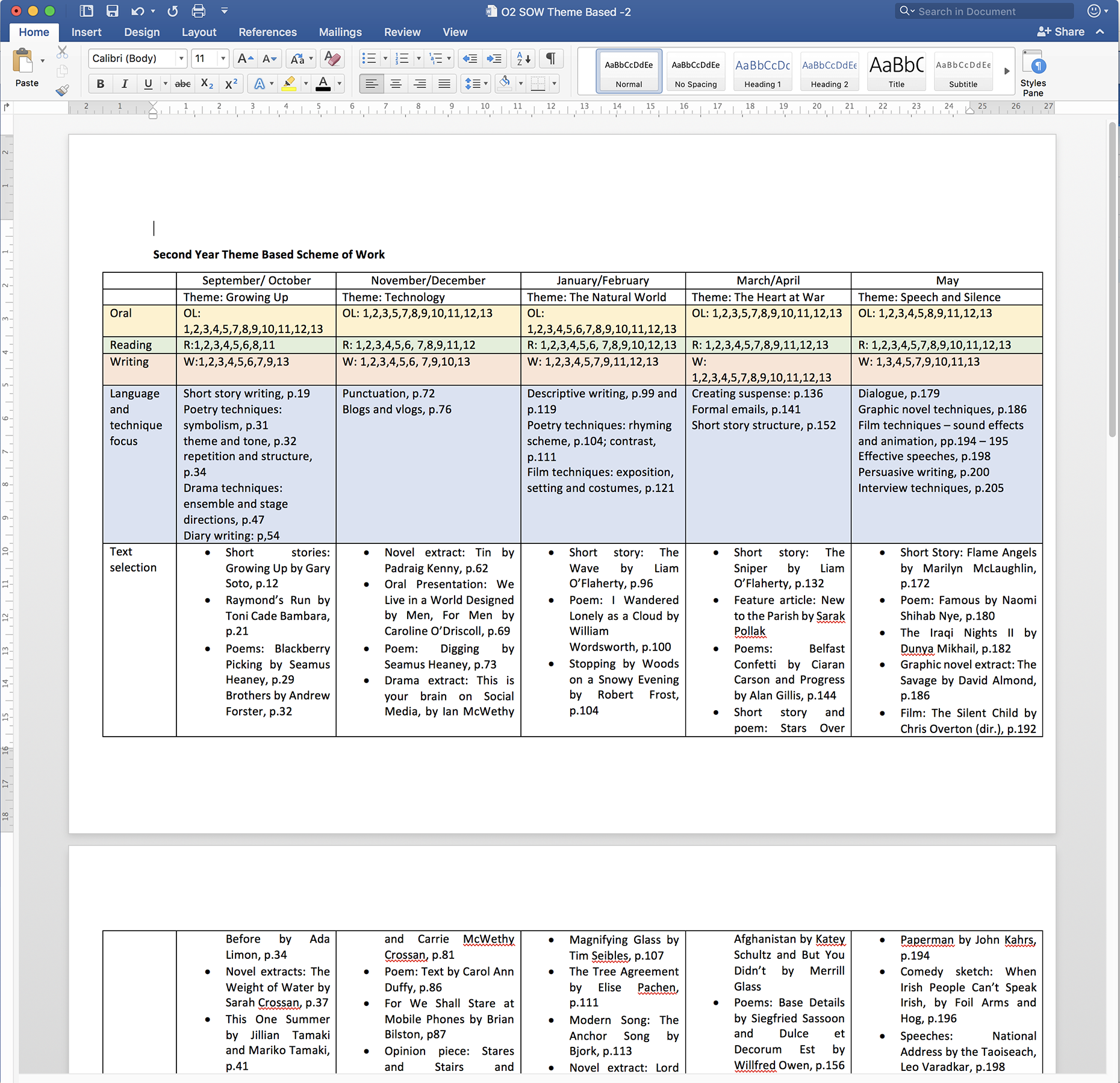Decrease font size with the small A

coord(269,58)
